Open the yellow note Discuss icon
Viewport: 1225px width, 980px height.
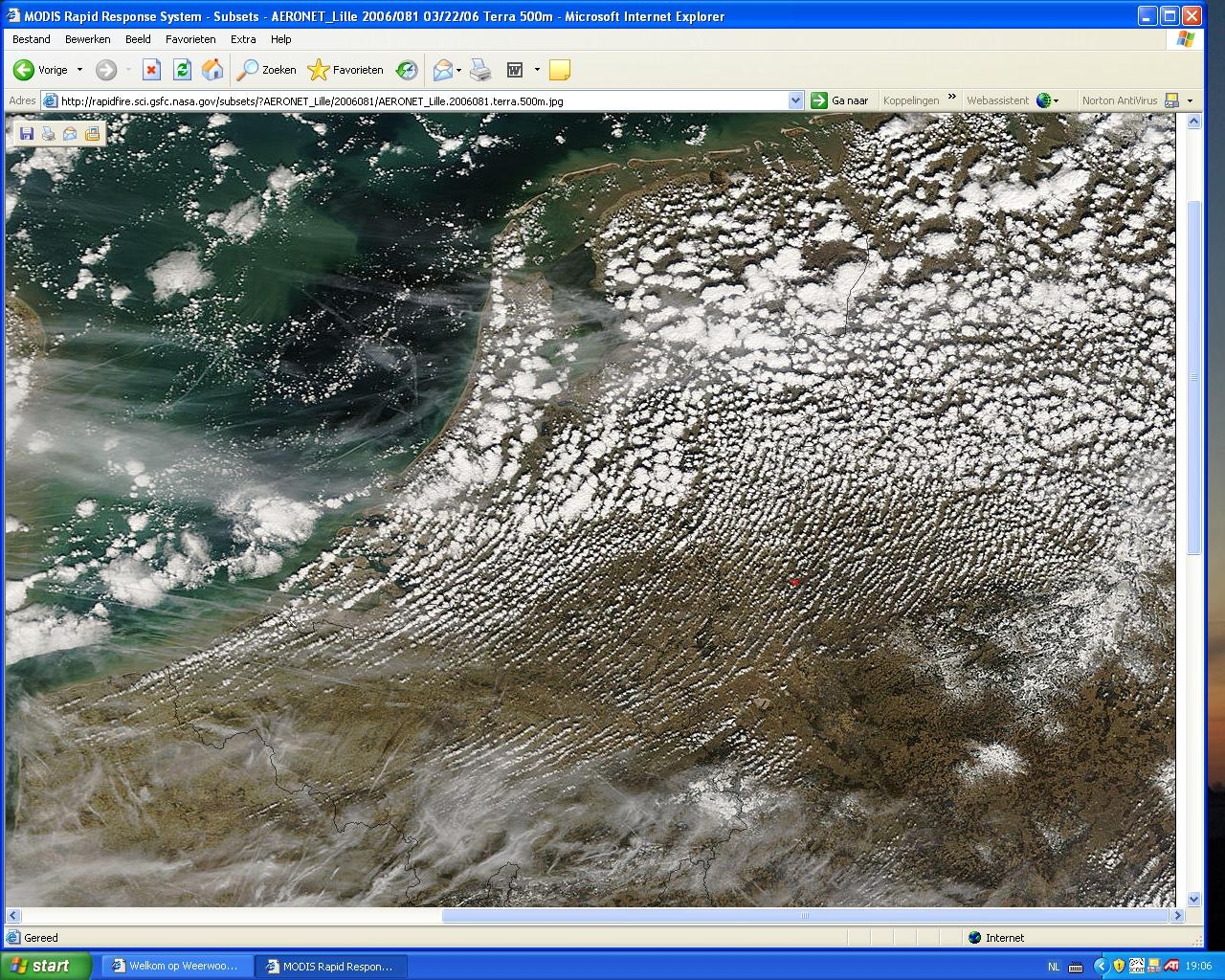560,70
